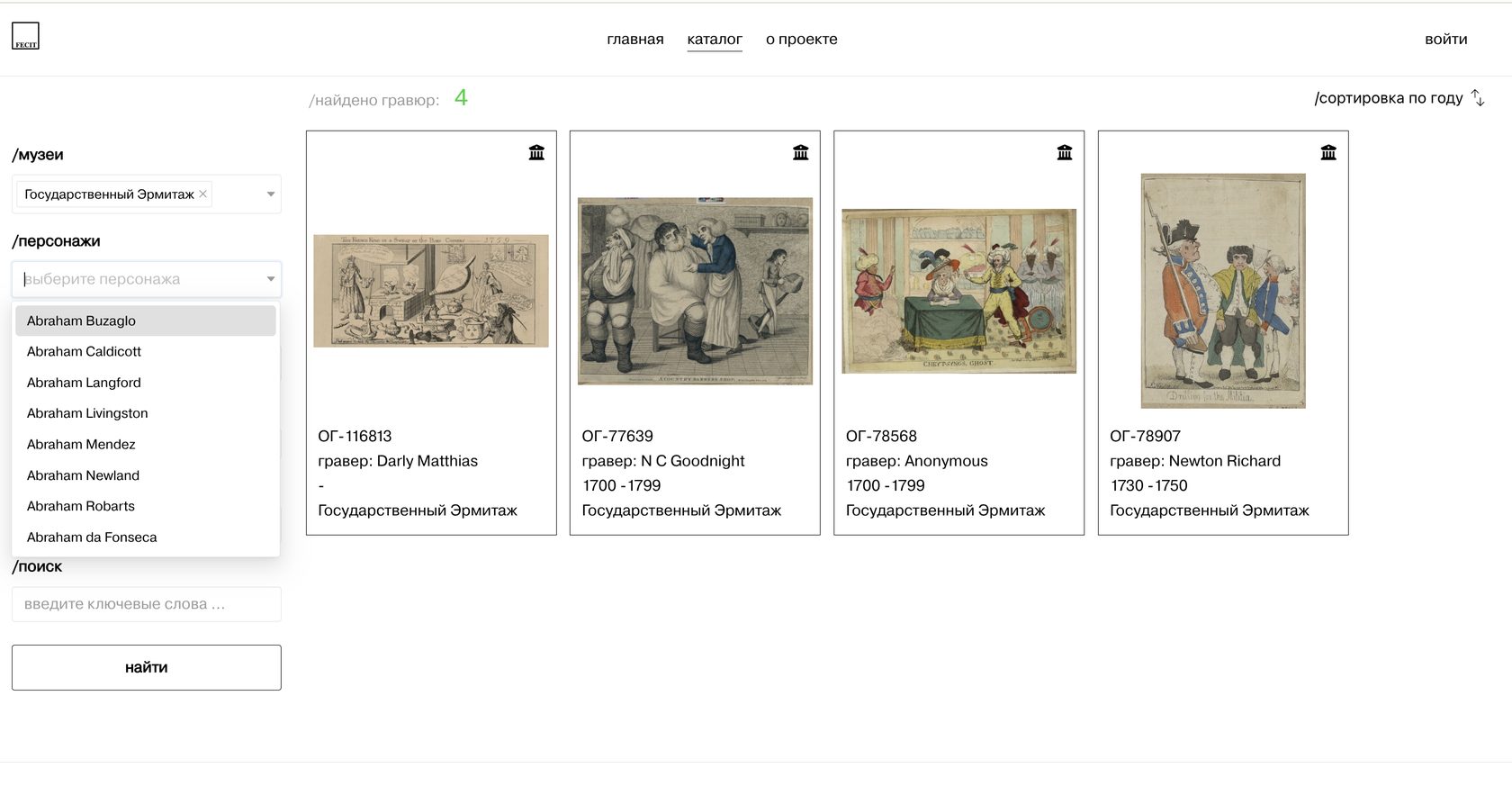
Task: Click the ОГ-78568 inventory number
Action: click(881, 436)
